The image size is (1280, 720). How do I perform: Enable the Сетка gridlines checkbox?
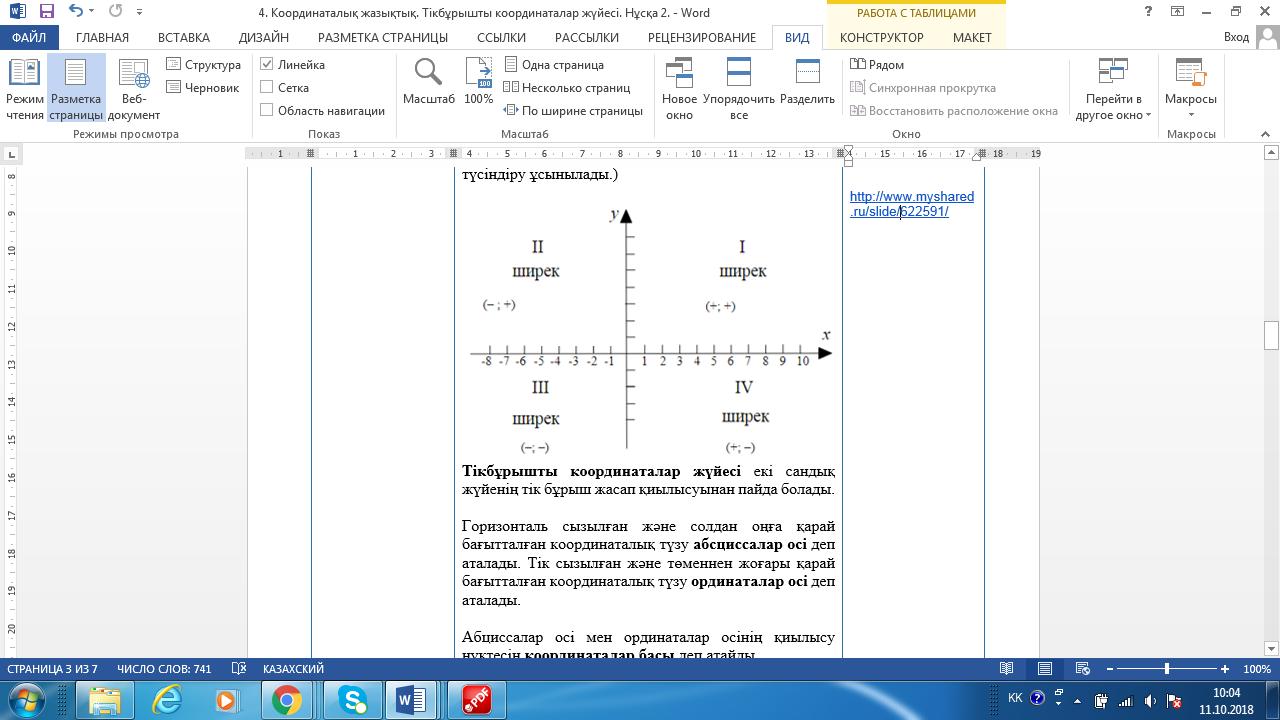(267, 88)
